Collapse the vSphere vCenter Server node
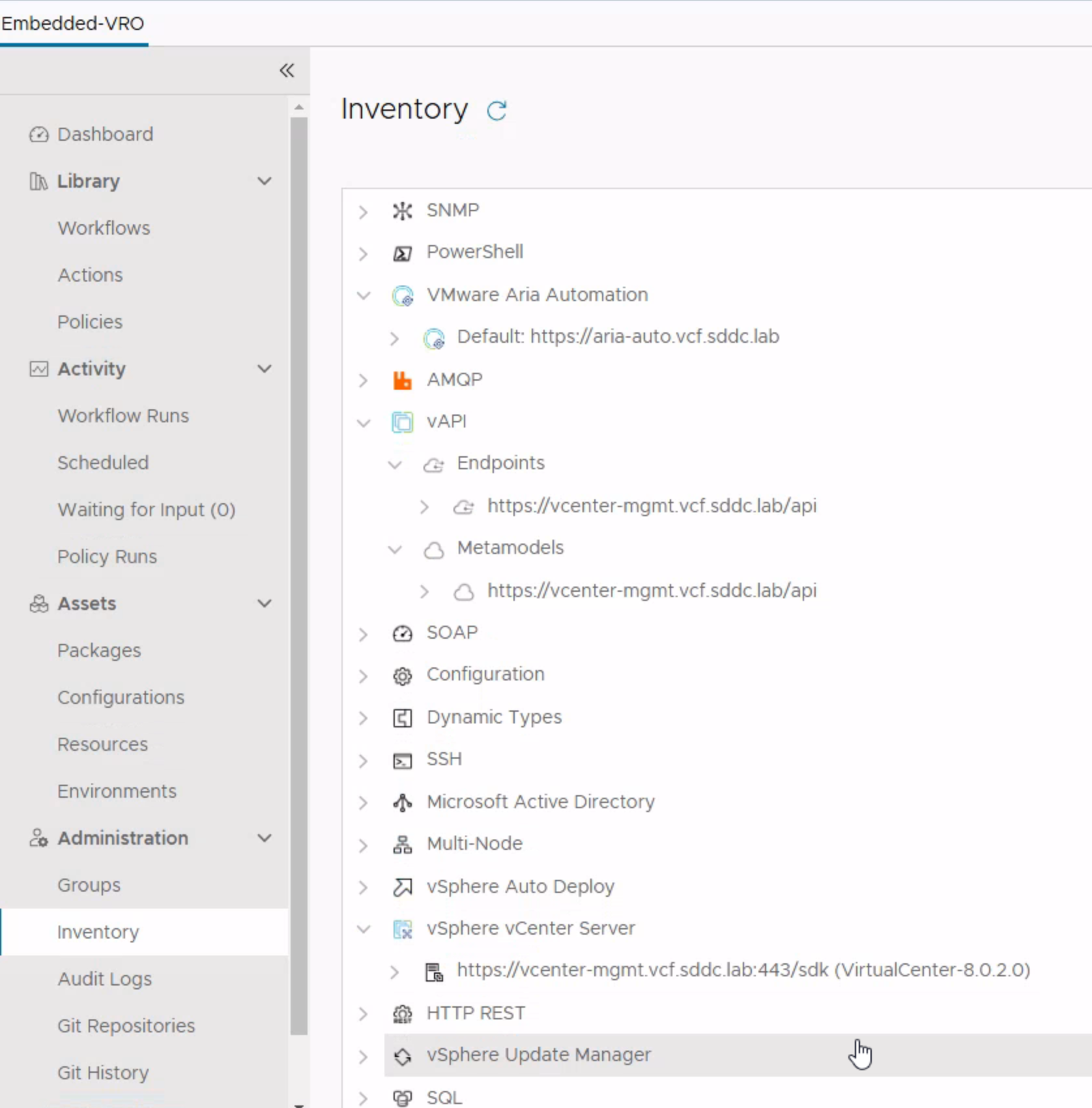The height and width of the screenshot is (1108, 1092). (363, 929)
